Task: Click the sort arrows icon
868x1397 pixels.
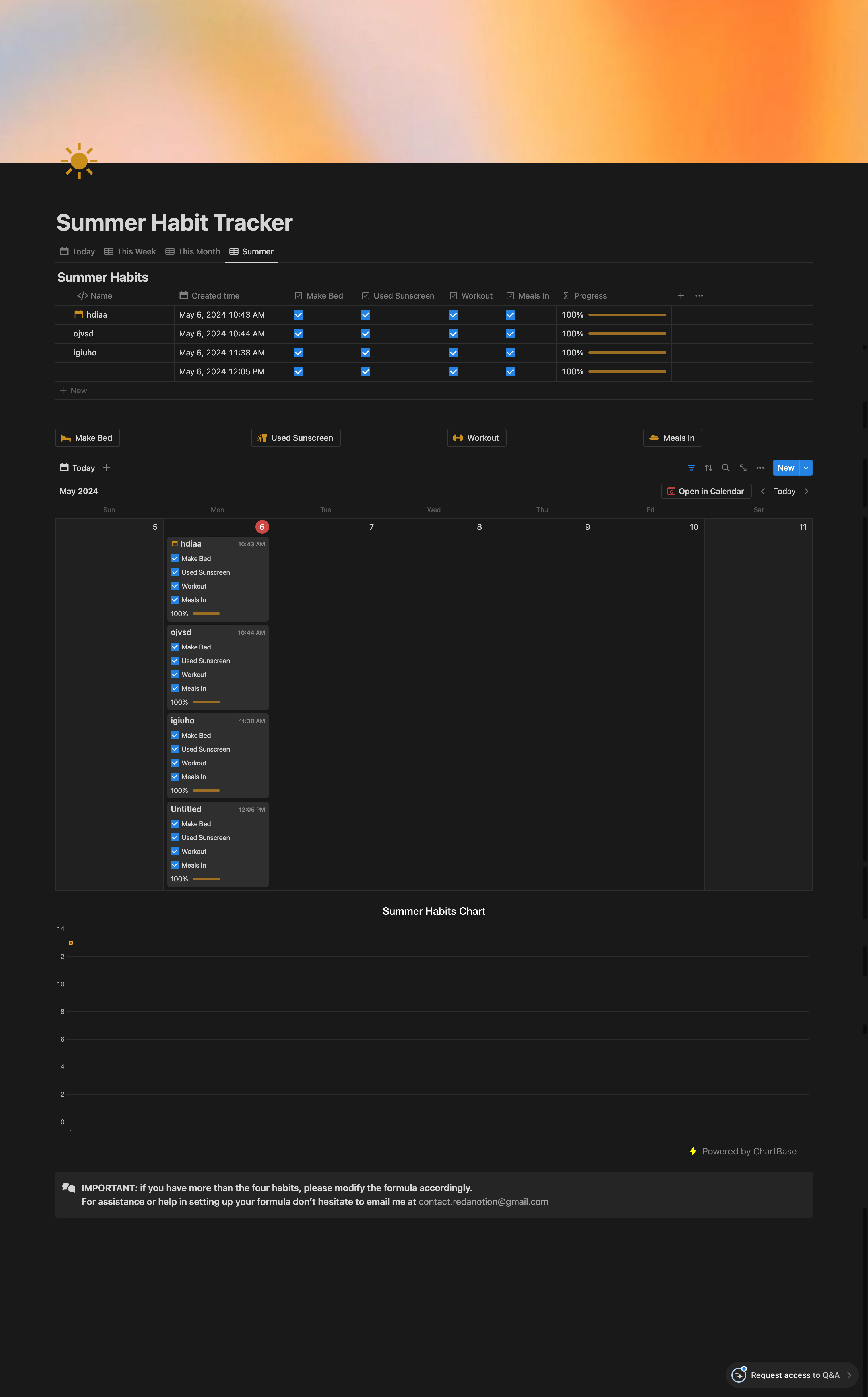Action: click(708, 468)
